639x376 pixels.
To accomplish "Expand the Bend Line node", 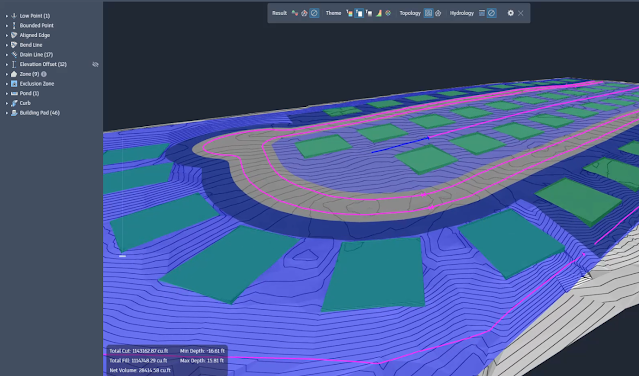I will pyautogui.click(x=7, y=45).
